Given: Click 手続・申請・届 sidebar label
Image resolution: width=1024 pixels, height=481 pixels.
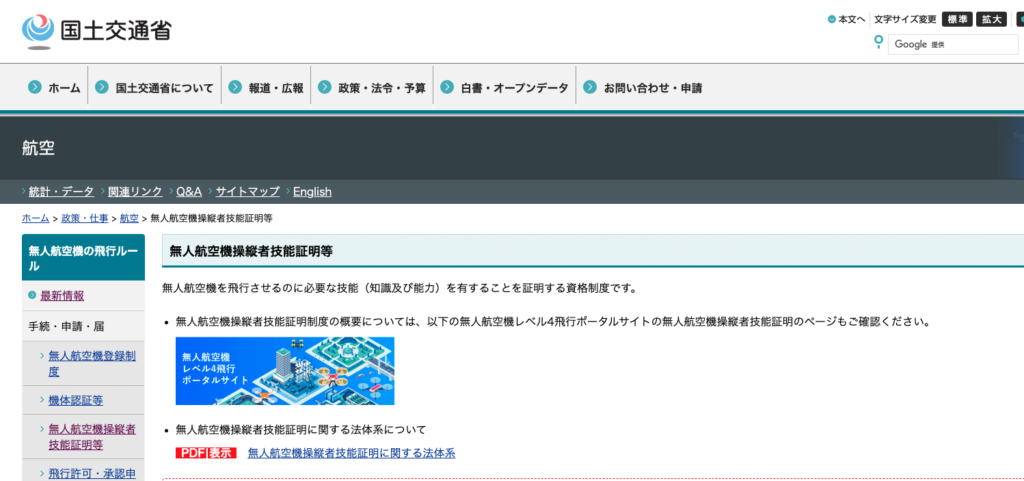Looking at the screenshot, I should (x=67, y=326).
